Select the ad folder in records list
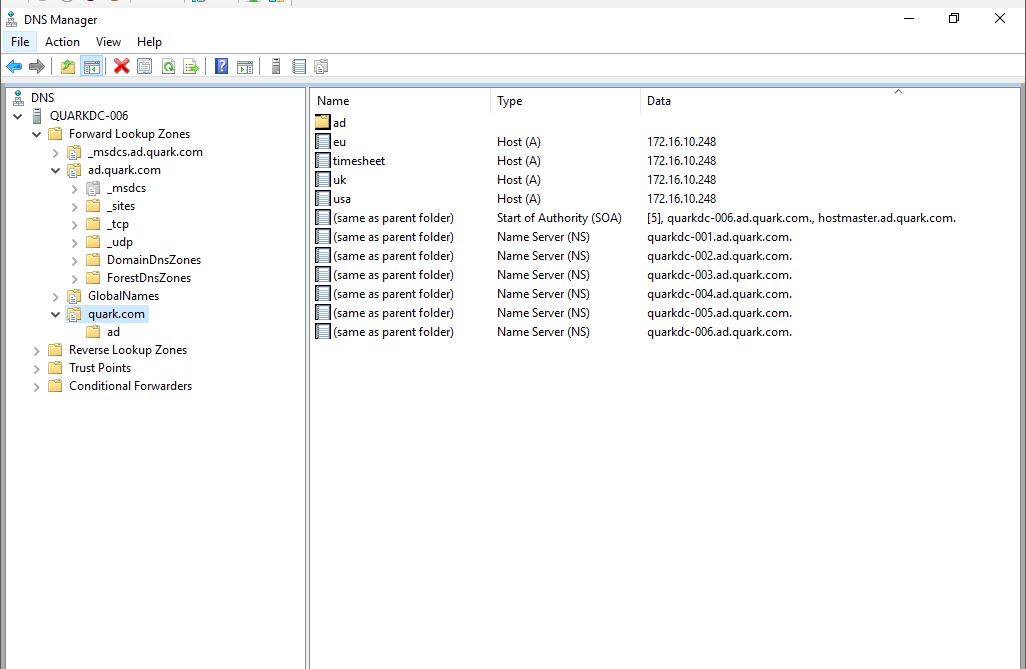Image resolution: width=1026 pixels, height=669 pixels. [x=340, y=122]
